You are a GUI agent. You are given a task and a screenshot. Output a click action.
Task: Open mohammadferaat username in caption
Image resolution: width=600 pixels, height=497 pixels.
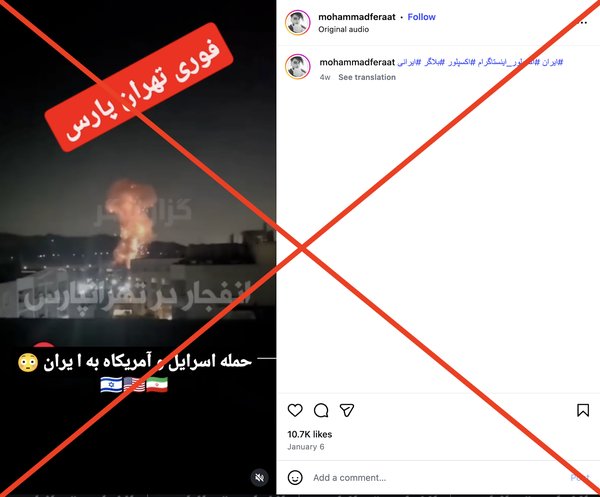click(357, 62)
